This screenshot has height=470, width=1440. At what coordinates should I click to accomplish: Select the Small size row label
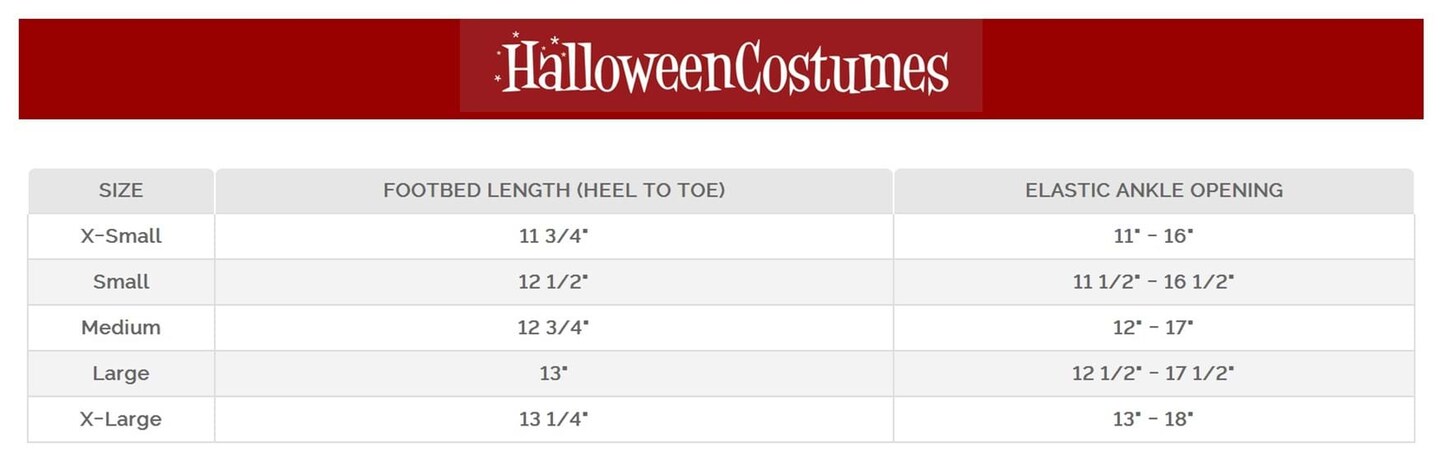[x=121, y=282]
